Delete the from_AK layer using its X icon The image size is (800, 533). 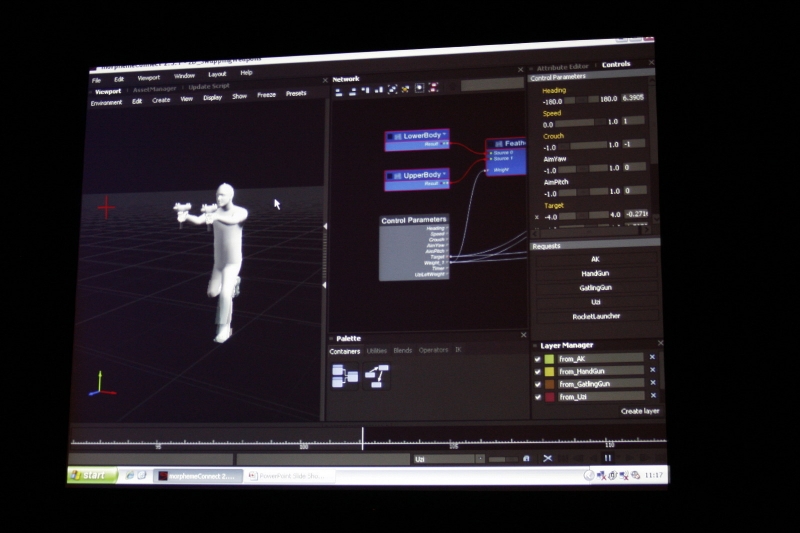653,357
